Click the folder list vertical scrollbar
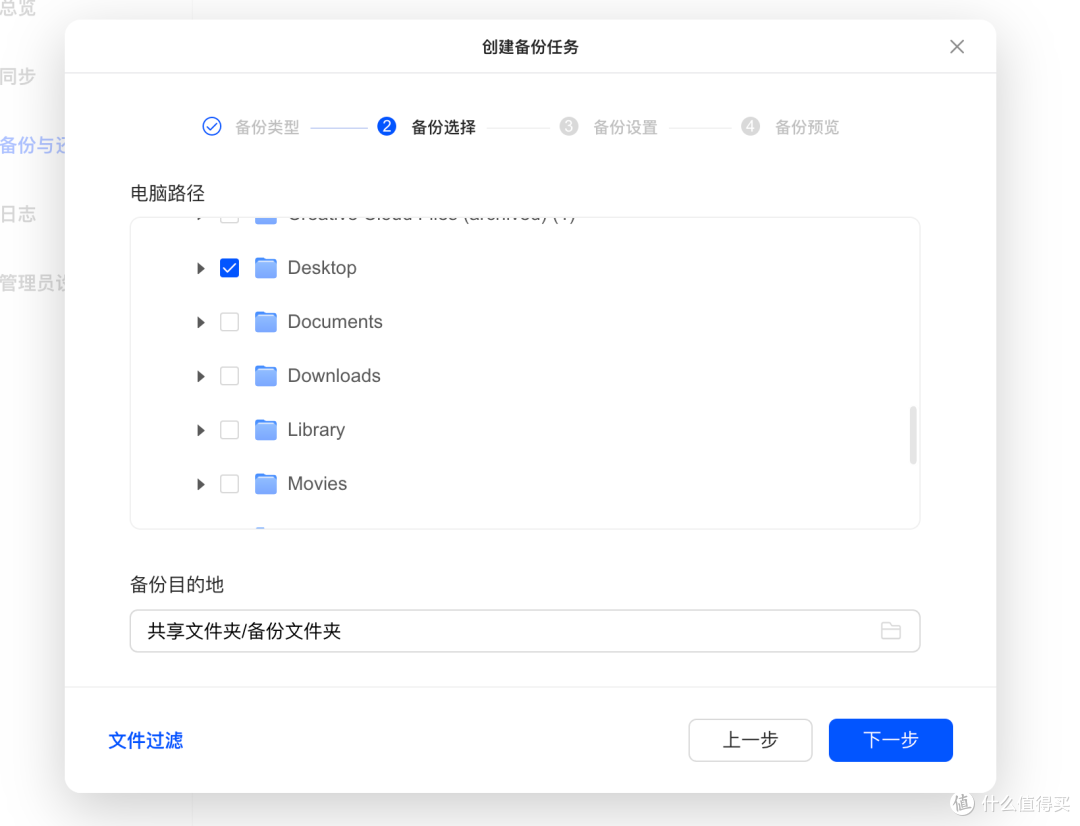The image size is (1080, 826). (x=913, y=435)
